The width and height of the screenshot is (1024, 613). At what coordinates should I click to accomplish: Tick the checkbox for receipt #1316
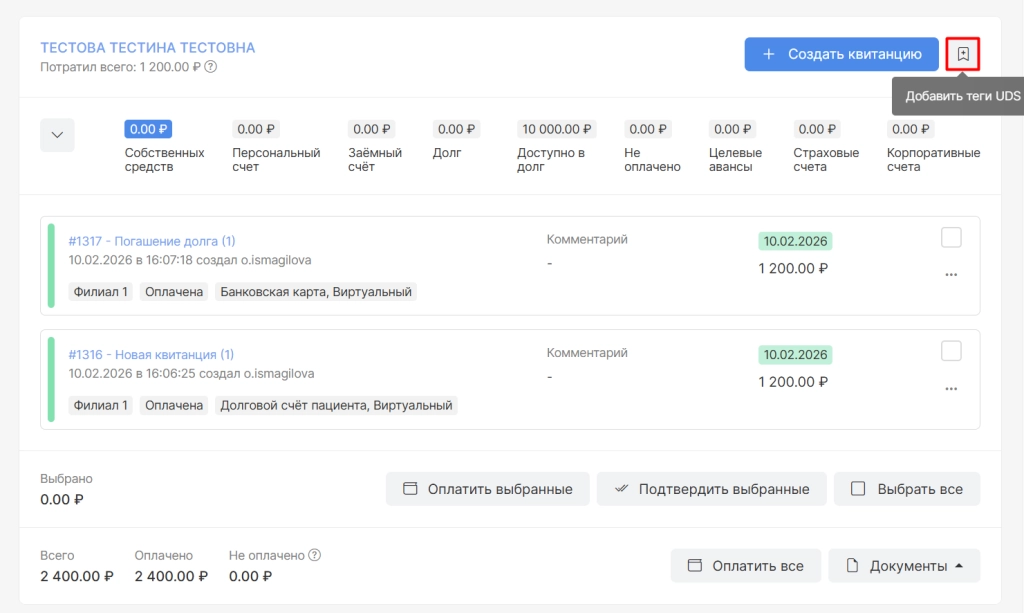pyautogui.click(x=951, y=351)
